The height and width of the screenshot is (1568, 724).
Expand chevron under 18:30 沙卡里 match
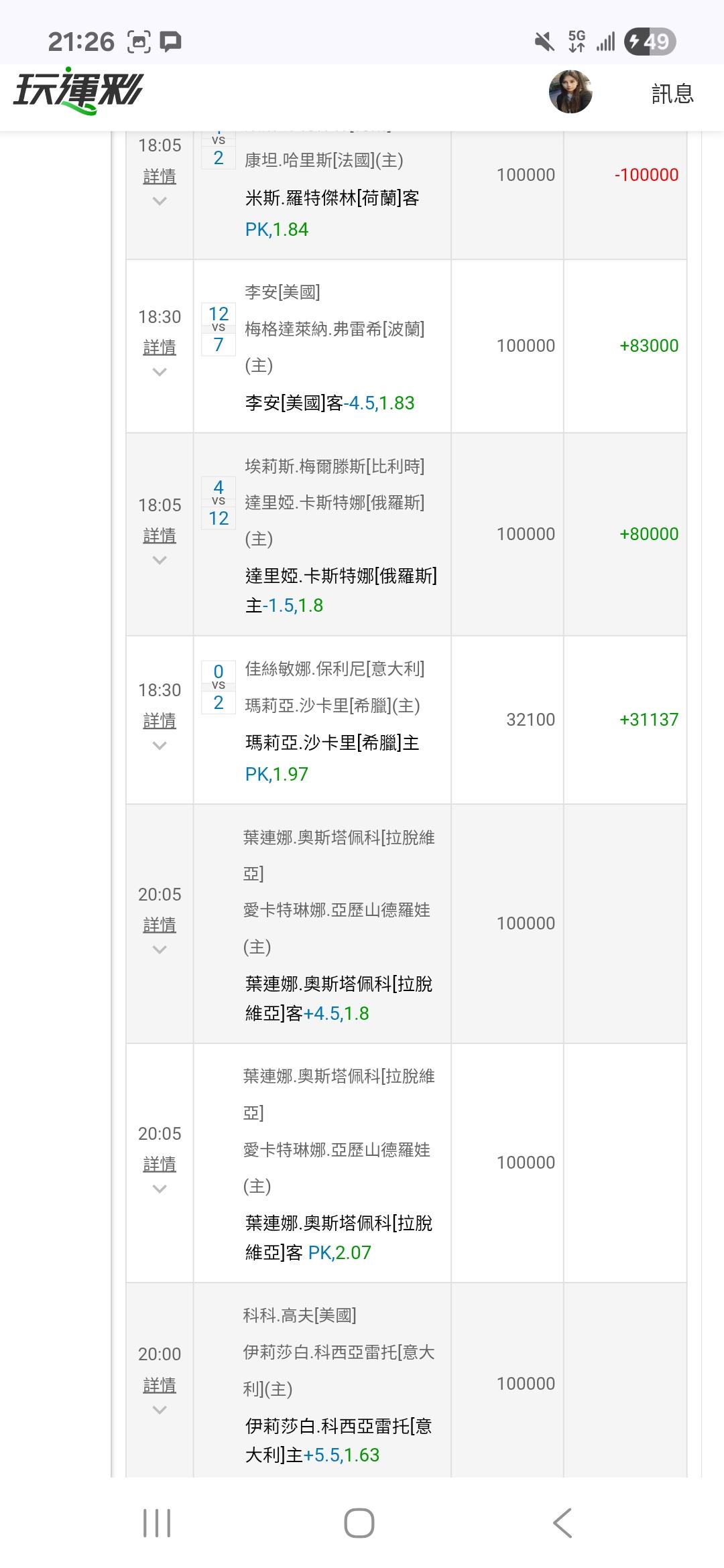160,745
